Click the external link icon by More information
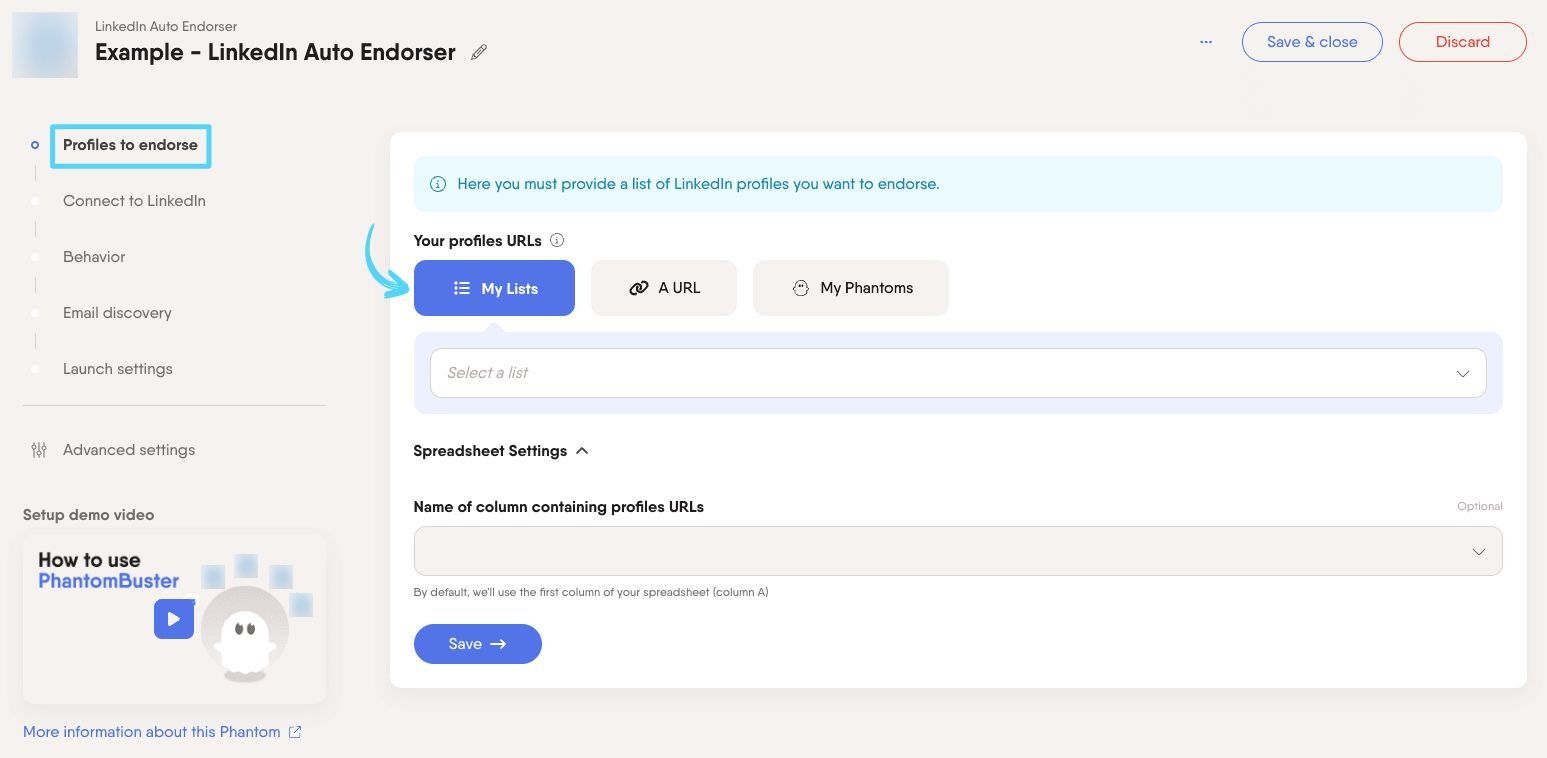Viewport: 1547px width, 758px height. coord(295,732)
